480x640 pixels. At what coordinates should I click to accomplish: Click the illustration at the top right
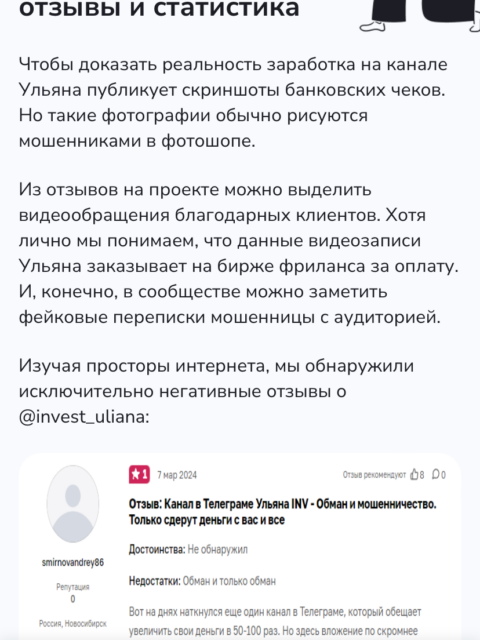click(x=420, y=16)
